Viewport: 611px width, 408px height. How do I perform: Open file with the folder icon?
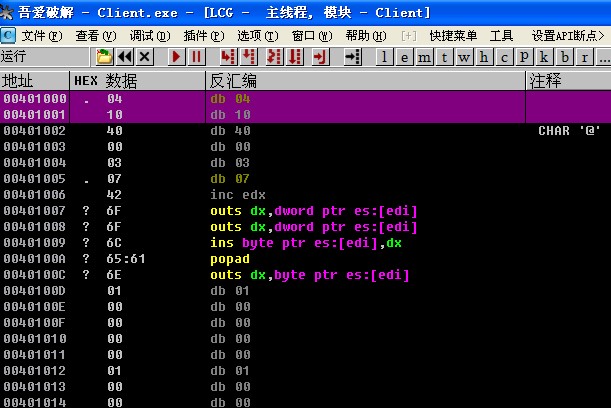tap(104, 57)
